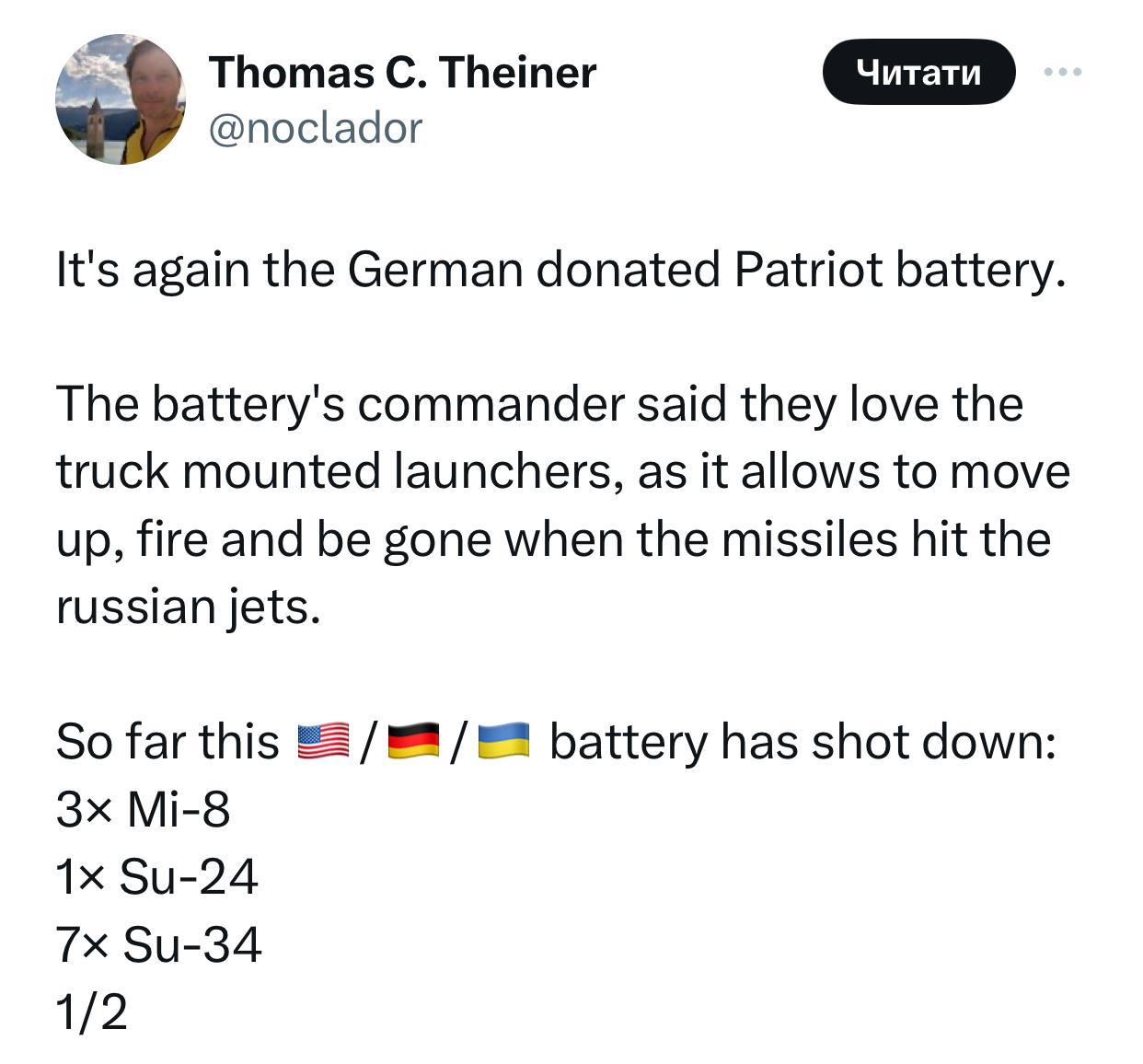The width and height of the screenshot is (1143, 1064).
Task: Click the United States flag emoji
Action: point(324,741)
